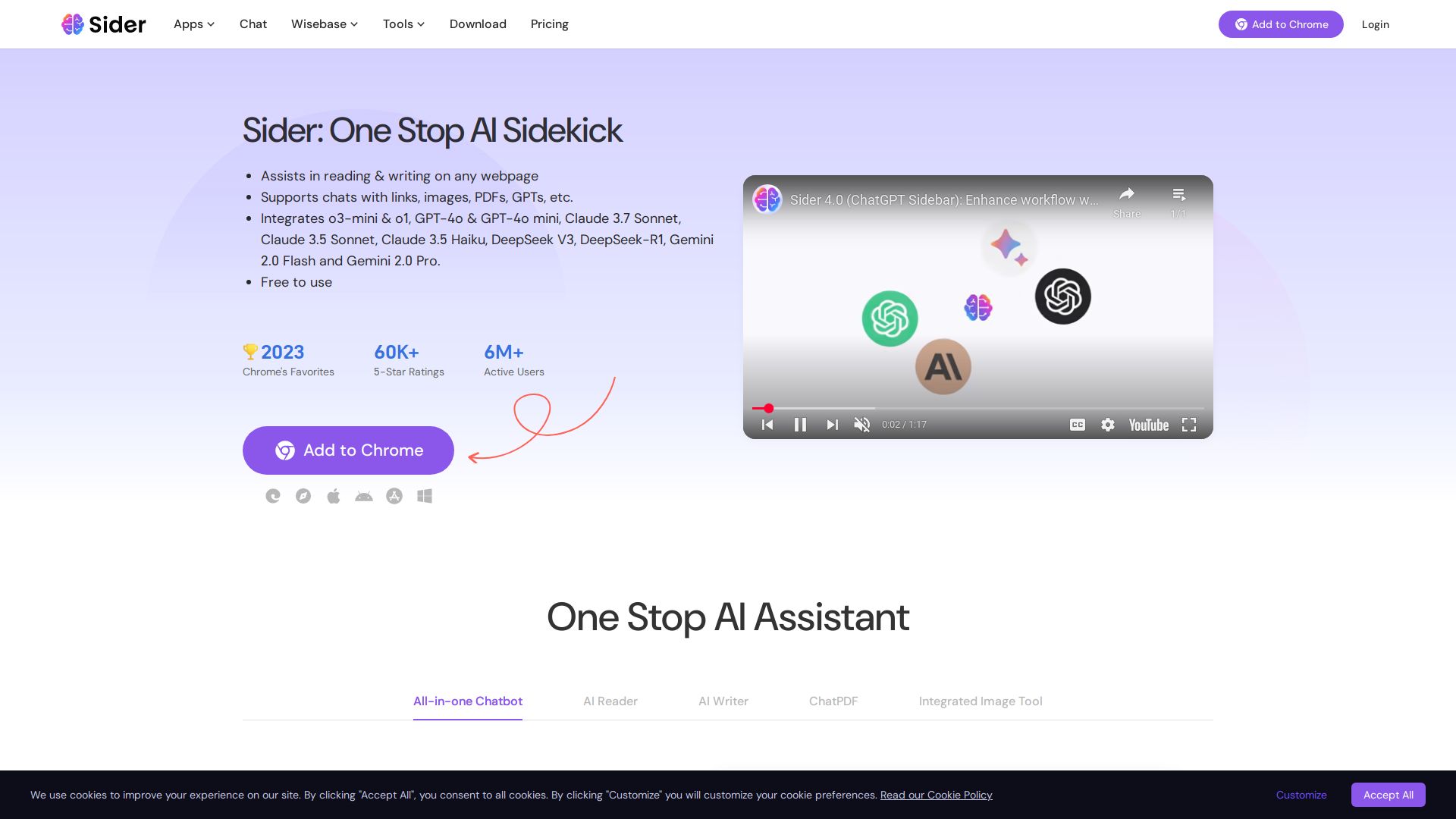Expand the Apps dropdown menu
The width and height of the screenshot is (1456, 819).
[194, 24]
